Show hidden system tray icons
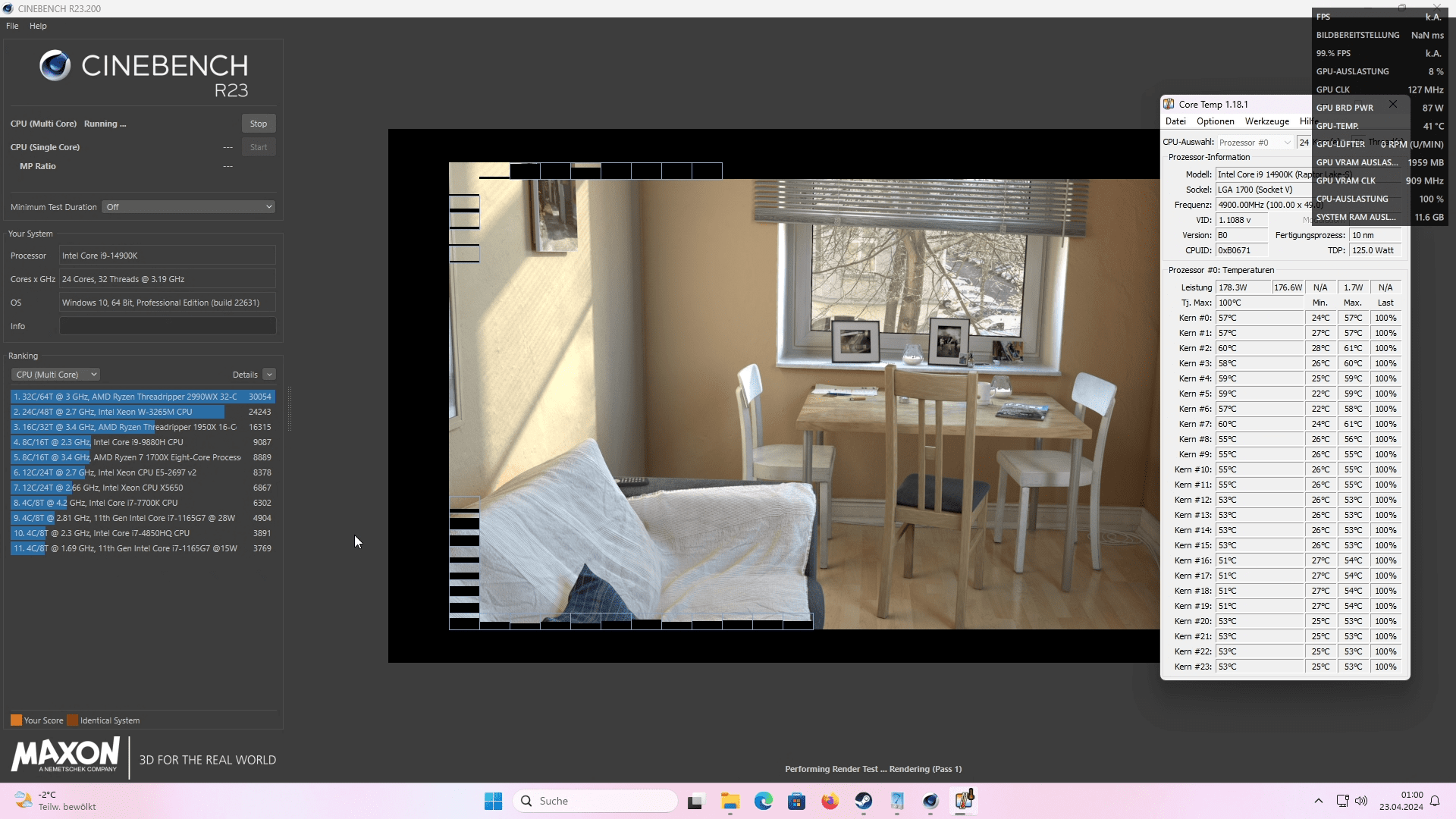Image resolution: width=1456 pixels, height=819 pixels. tap(1318, 801)
